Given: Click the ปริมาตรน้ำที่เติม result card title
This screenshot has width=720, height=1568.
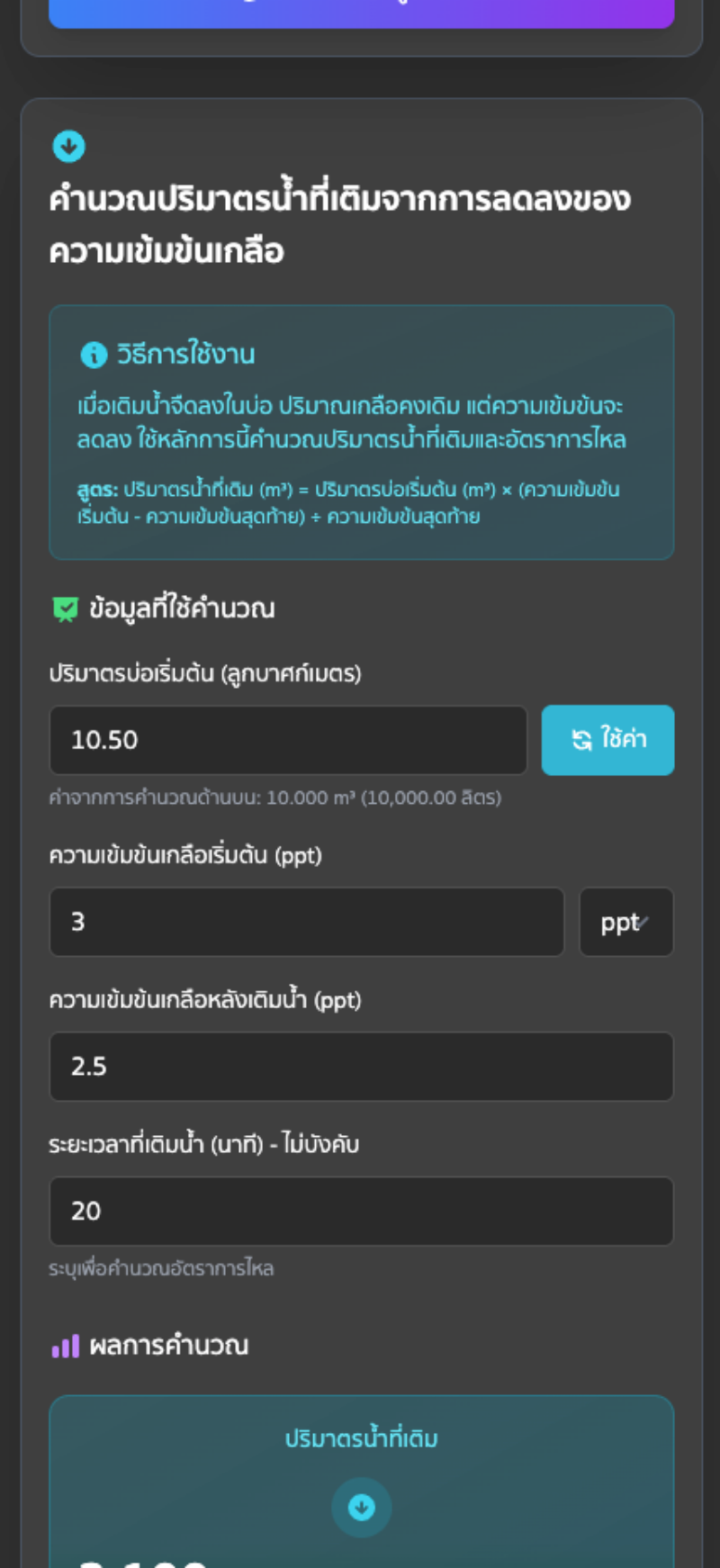Looking at the screenshot, I should coord(362,1438).
